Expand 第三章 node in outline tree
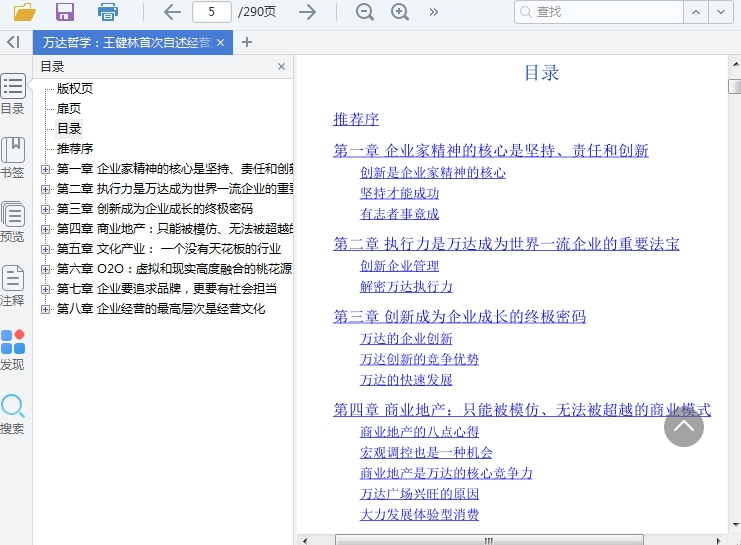This screenshot has width=741, height=545. click(45, 209)
